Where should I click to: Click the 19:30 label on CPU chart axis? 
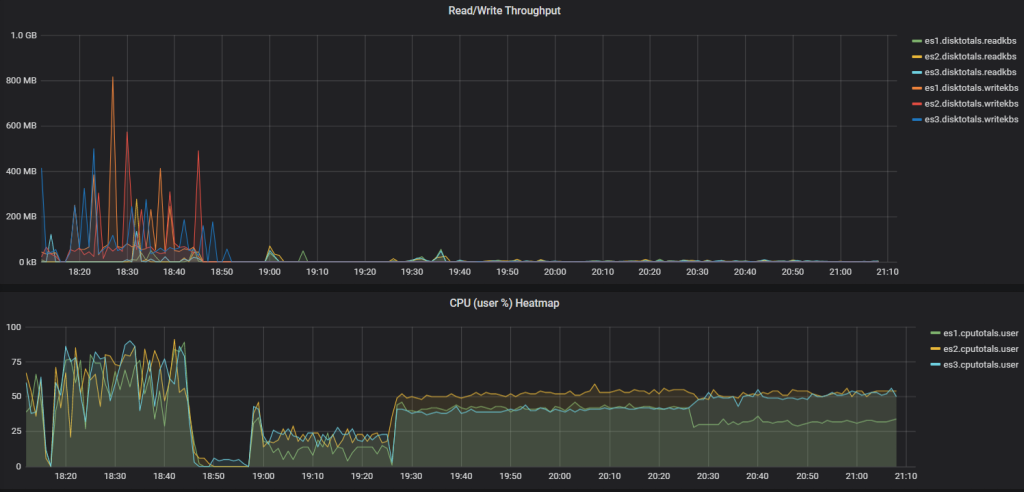coord(411,476)
